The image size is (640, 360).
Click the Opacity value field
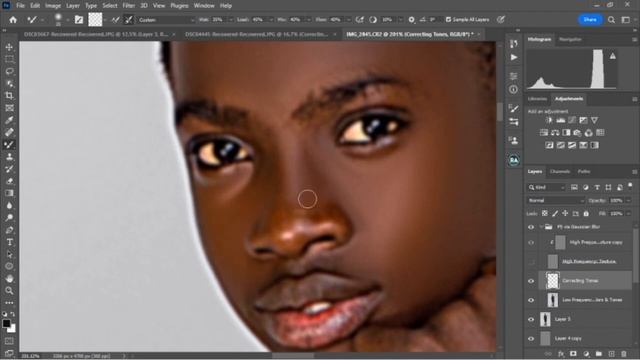[616, 200]
